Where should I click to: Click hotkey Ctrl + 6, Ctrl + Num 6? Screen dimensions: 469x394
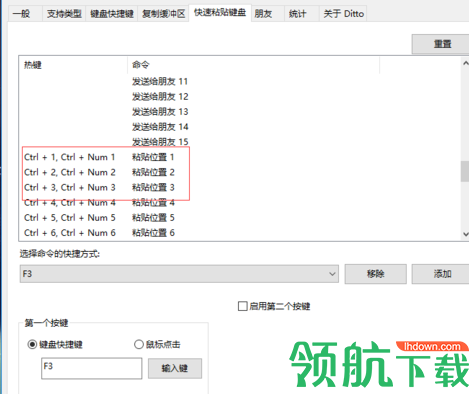click(x=70, y=233)
